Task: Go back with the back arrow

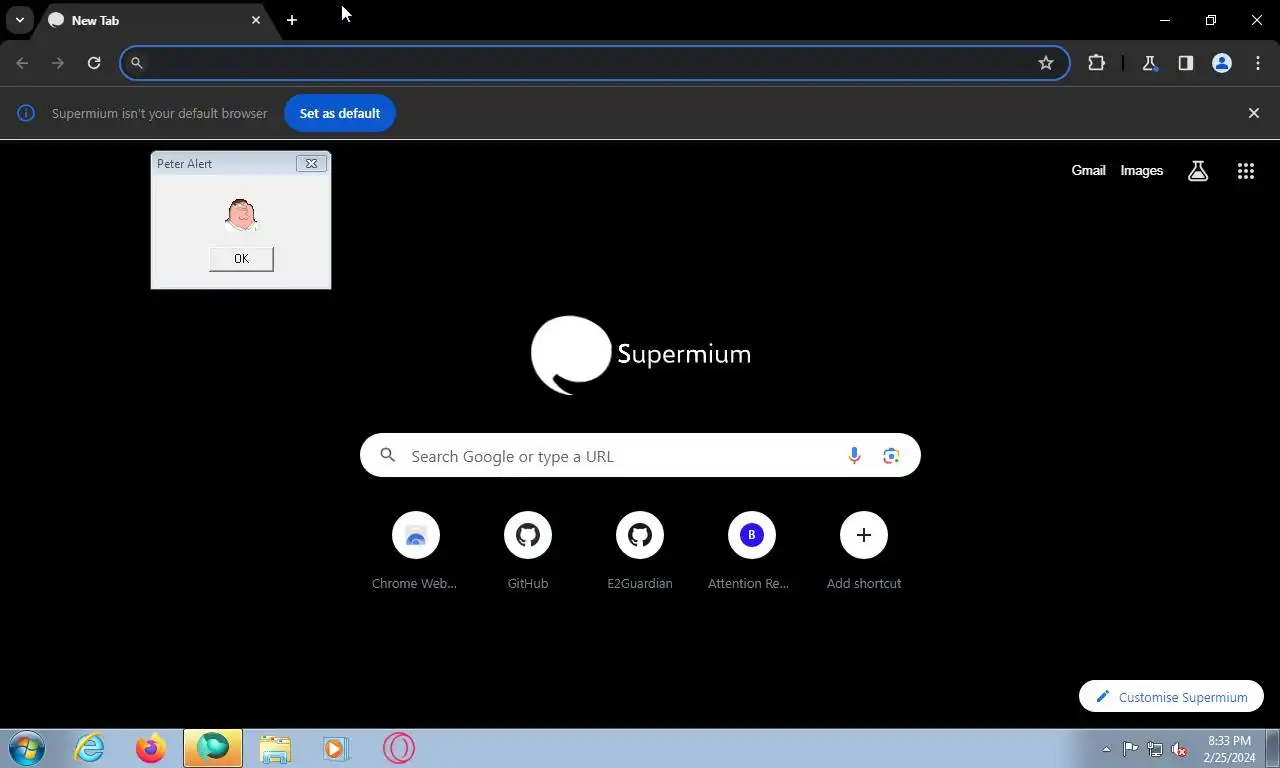Action: click(22, 63)
